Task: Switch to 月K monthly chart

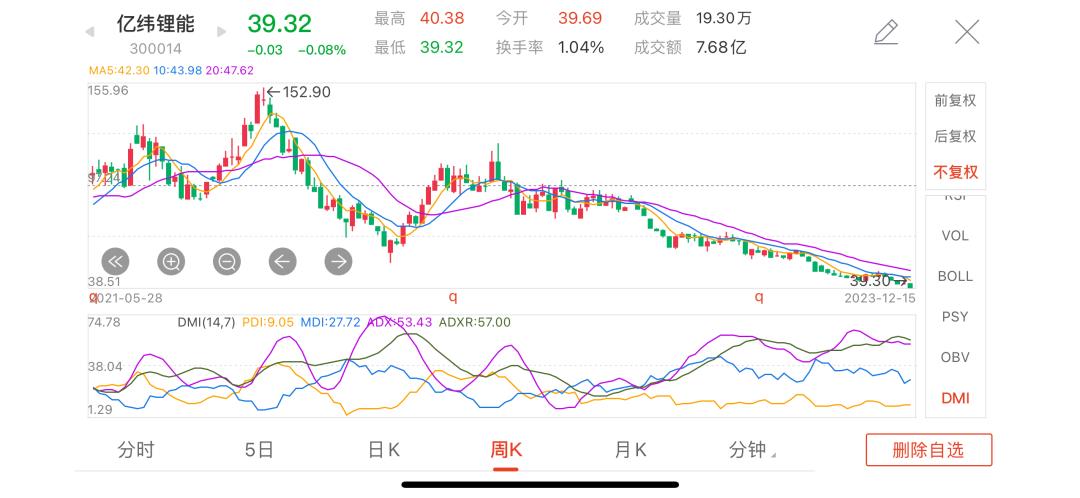Action: point(630,450)
